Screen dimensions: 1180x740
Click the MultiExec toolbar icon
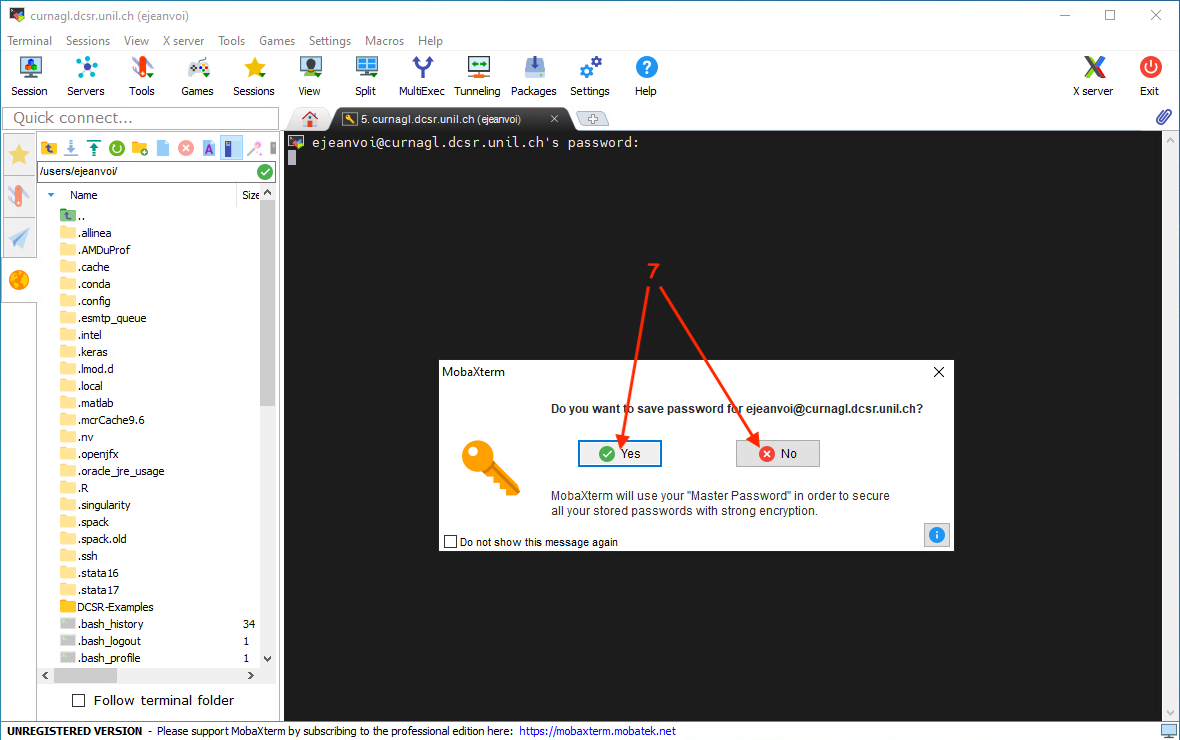421,75
